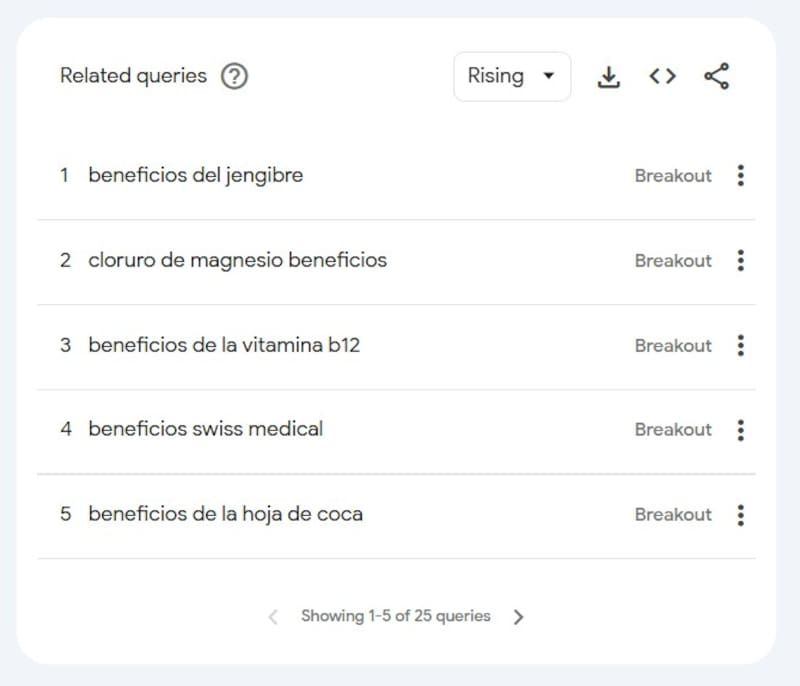Open query beneficios de la hoja de coca
The height and width of the screenshot is (686, 800).
pyautogui.click(x=225, y=514)
